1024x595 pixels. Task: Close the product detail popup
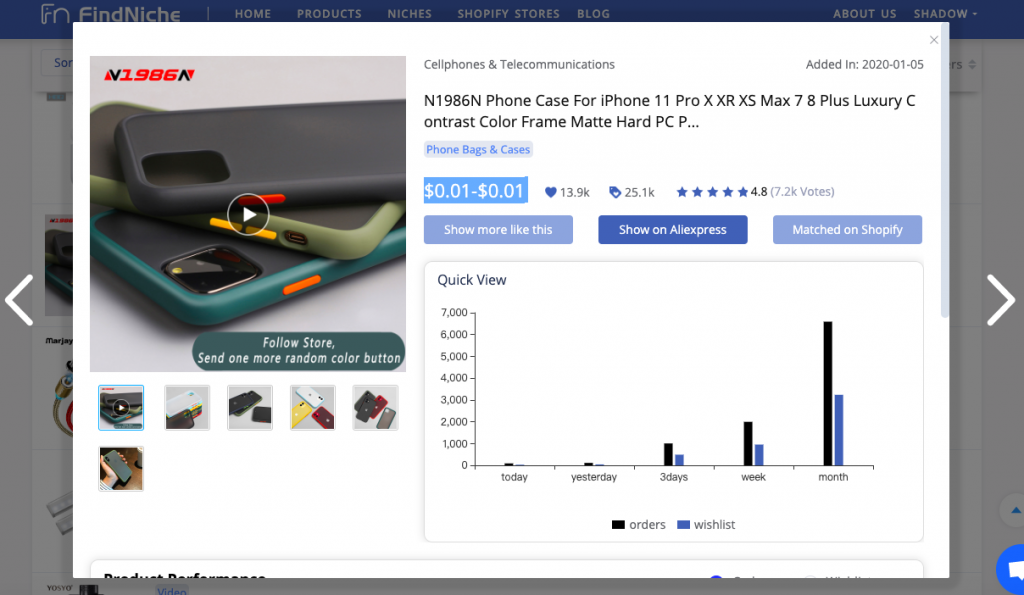(934, 40)
